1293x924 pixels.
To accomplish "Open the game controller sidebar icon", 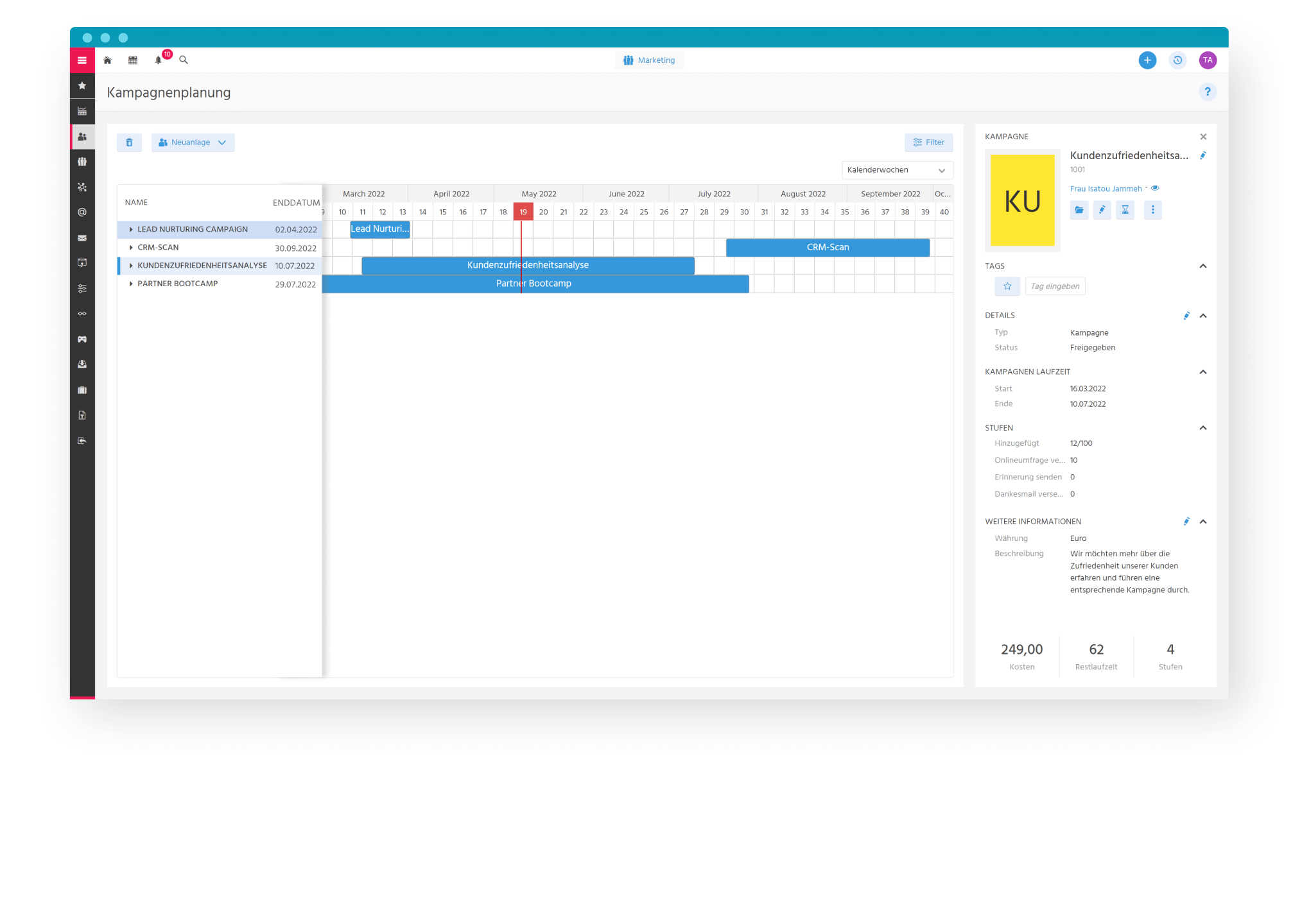I will [82, 339].
